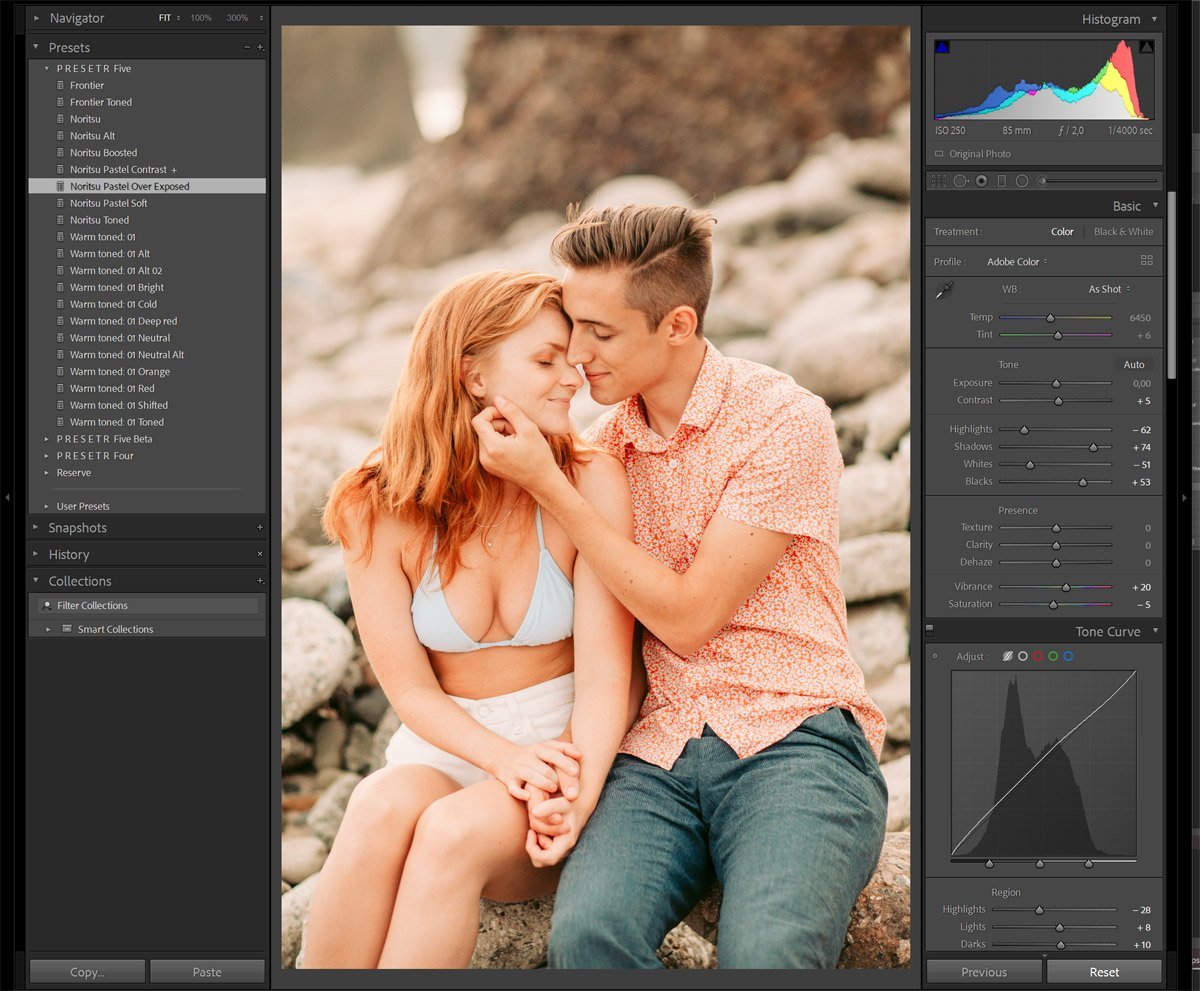
Task: Click the Filter Collections search field
Action: 148,605
